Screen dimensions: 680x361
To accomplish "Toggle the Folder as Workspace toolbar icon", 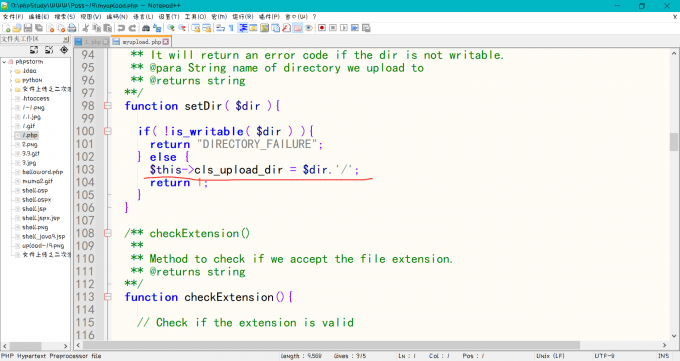I will coord(298,28).
